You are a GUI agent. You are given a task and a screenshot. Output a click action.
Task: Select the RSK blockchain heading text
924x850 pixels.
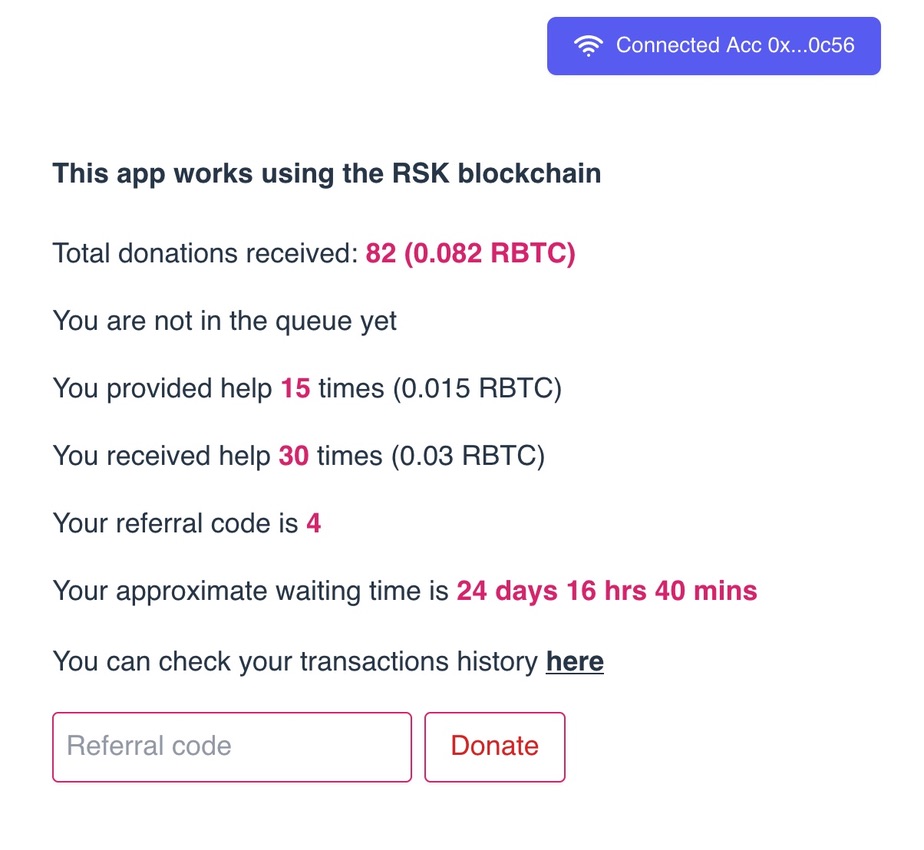pyautogui.click(x=326, y=174)
